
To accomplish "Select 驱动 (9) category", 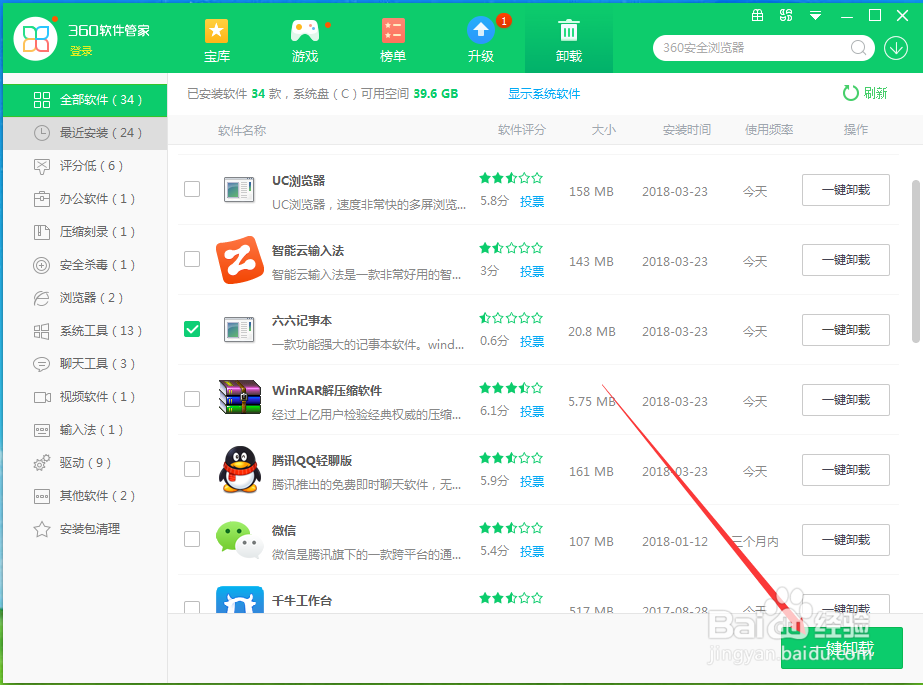I will click(85, 463).
